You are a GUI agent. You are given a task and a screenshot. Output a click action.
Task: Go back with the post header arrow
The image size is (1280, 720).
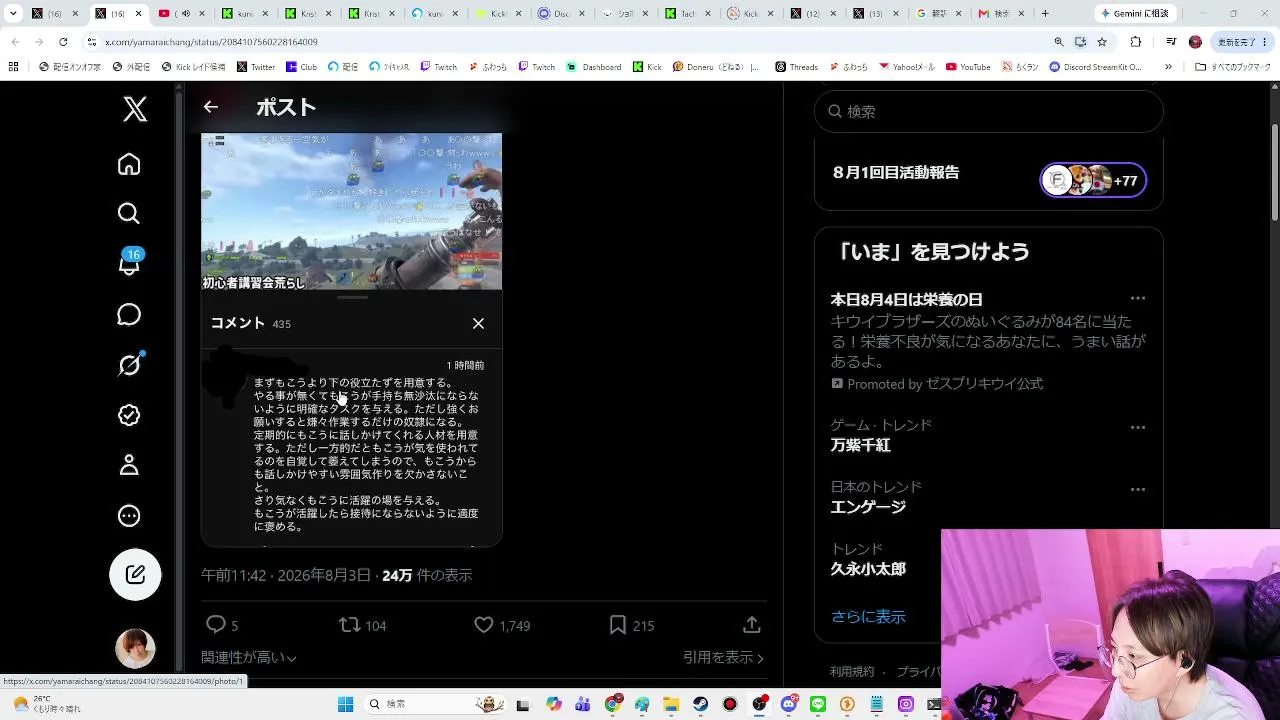(210, 107)
